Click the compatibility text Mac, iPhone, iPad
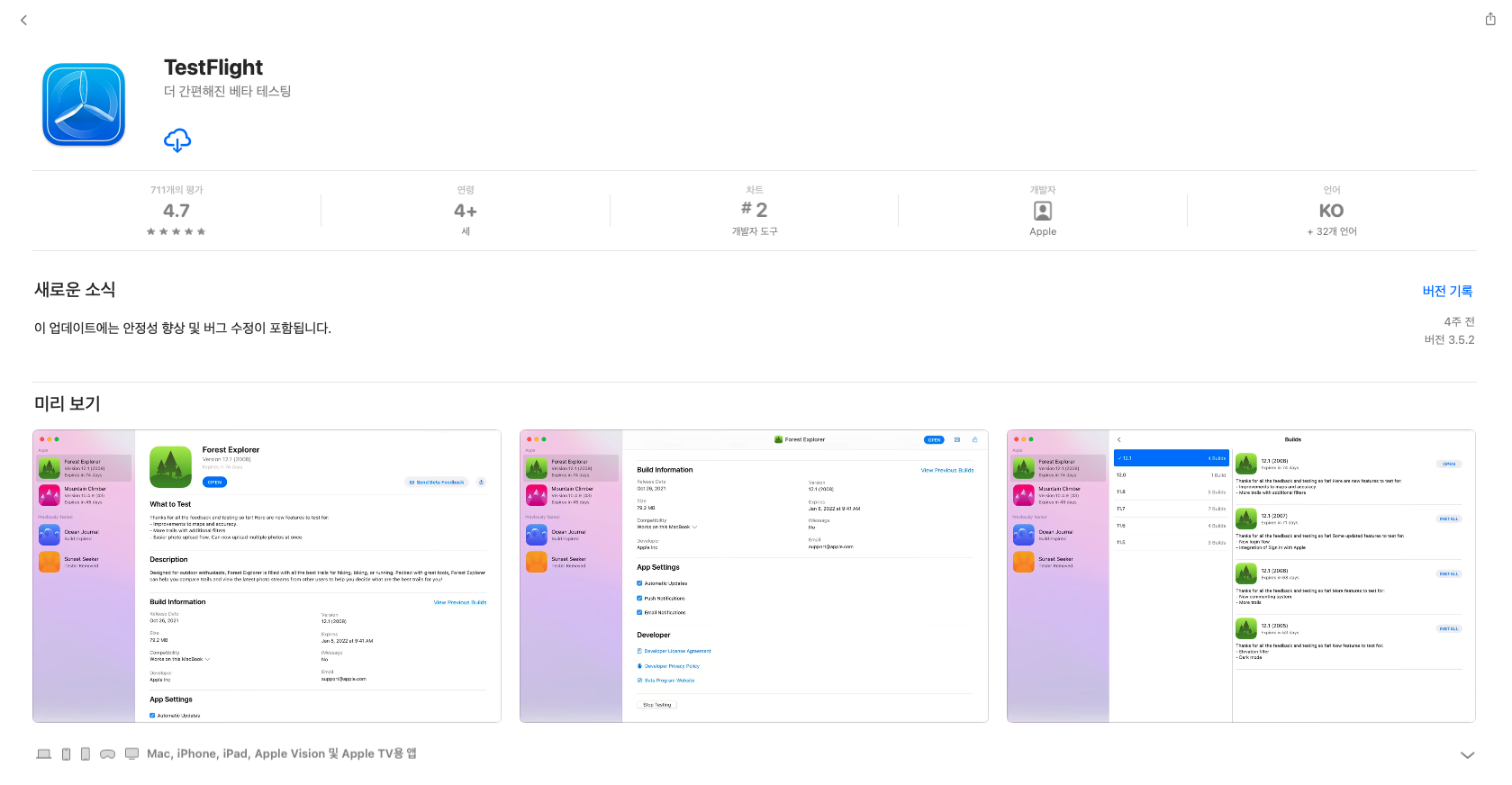Screen dimensions: 1512x785 coord(282,753)
